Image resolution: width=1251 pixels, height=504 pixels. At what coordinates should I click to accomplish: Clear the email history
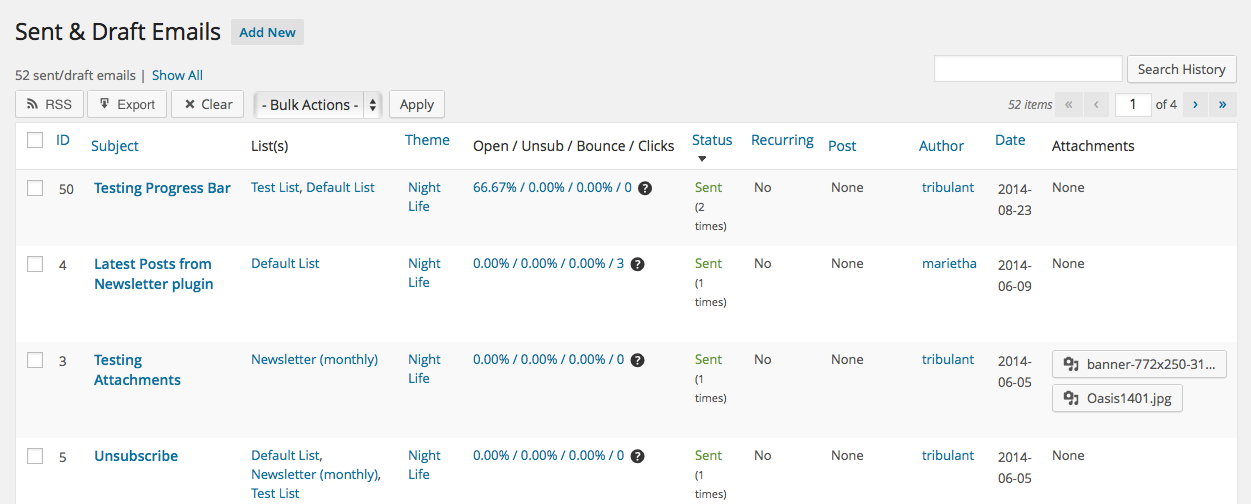pos(207,104)
